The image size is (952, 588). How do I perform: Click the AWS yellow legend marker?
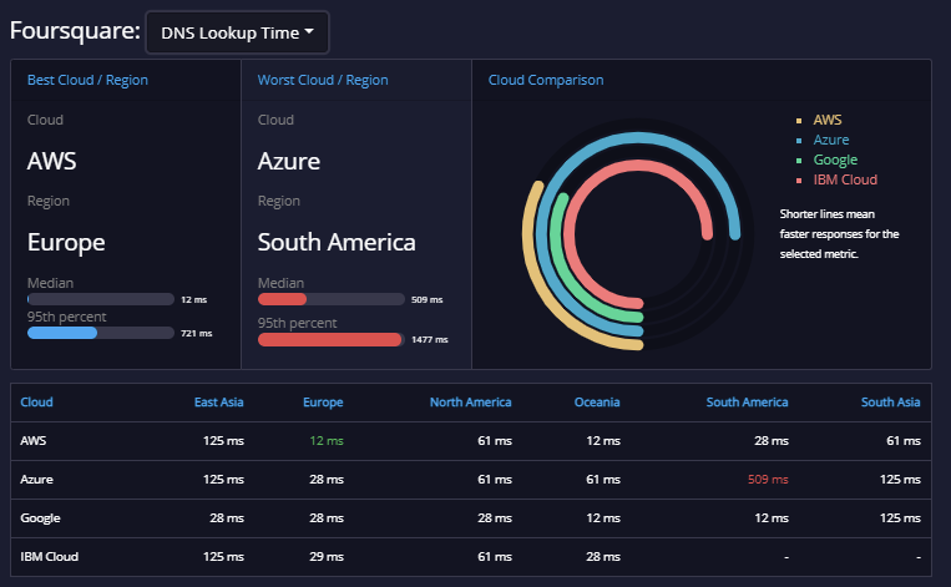click(799, 121)
